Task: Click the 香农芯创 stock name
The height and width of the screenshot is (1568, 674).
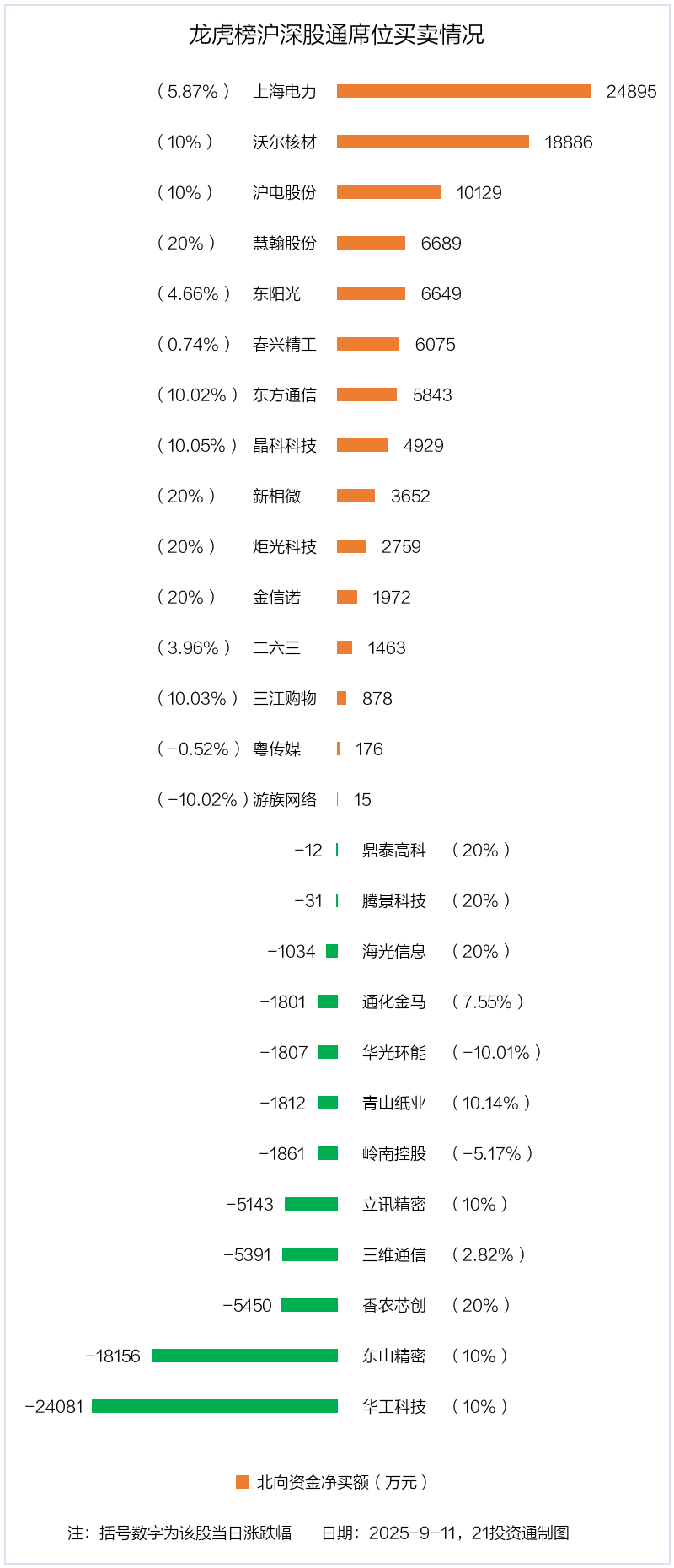Action: [x=394, y=1305]
